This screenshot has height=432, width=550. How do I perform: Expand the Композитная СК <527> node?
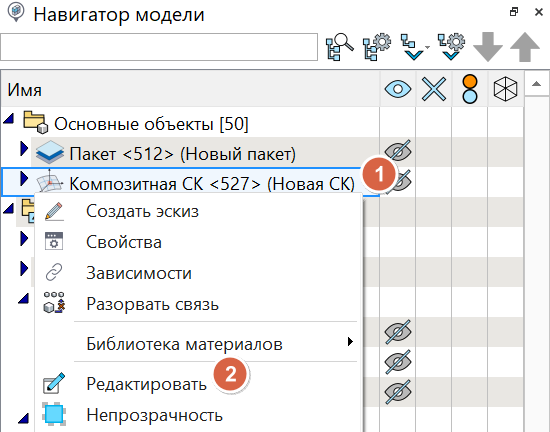point(24,178)
